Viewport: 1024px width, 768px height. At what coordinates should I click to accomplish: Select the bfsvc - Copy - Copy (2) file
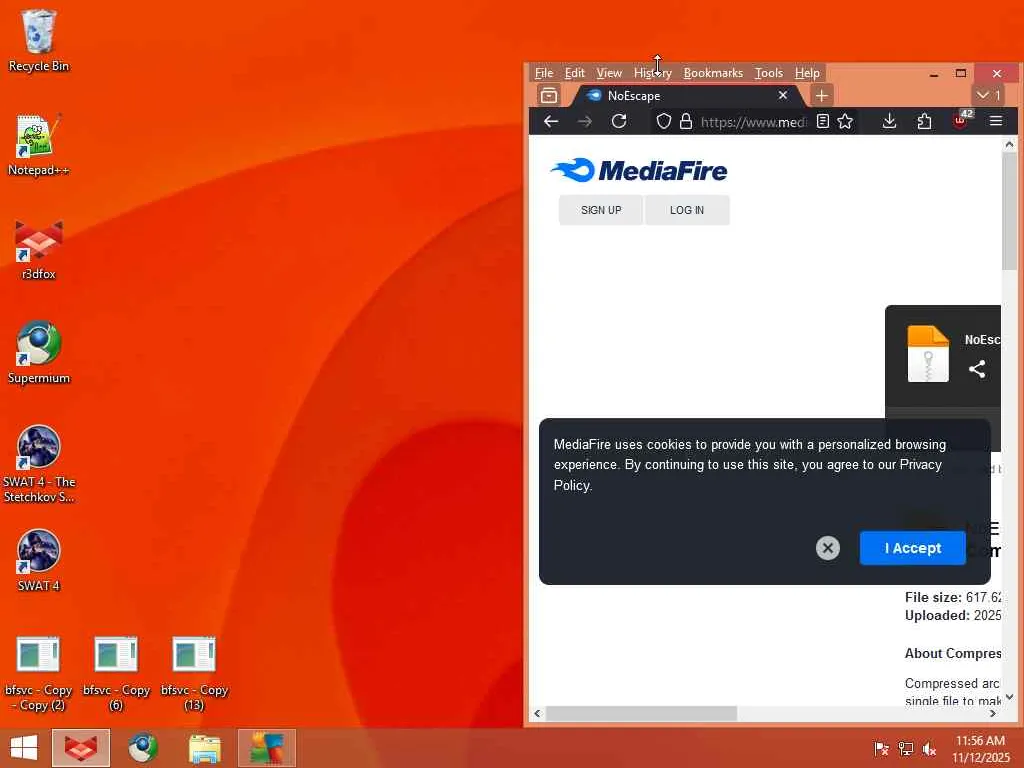[39, 673]
